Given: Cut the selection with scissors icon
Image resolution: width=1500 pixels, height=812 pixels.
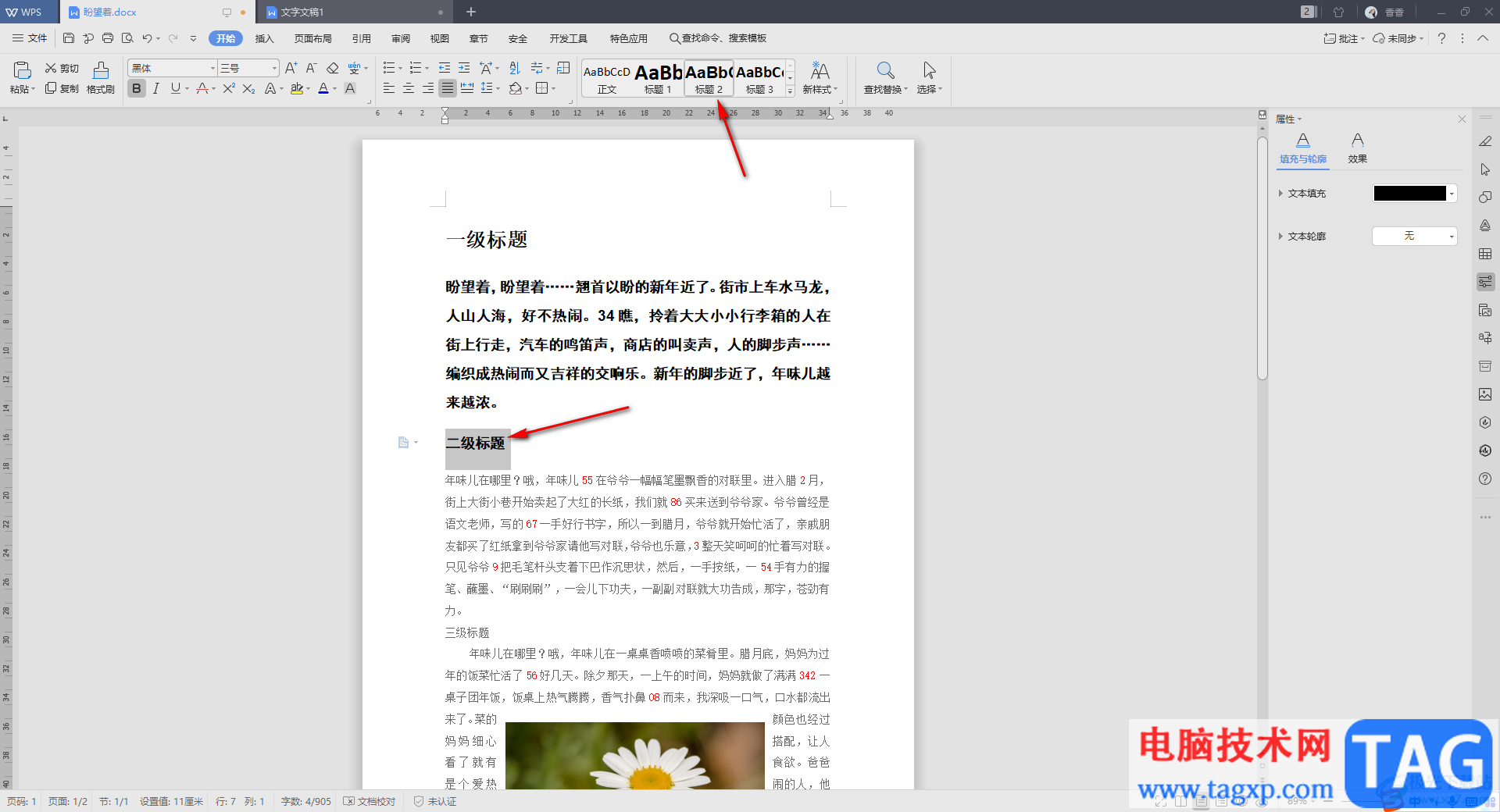Looking at the screenshot, I should 62,69.
